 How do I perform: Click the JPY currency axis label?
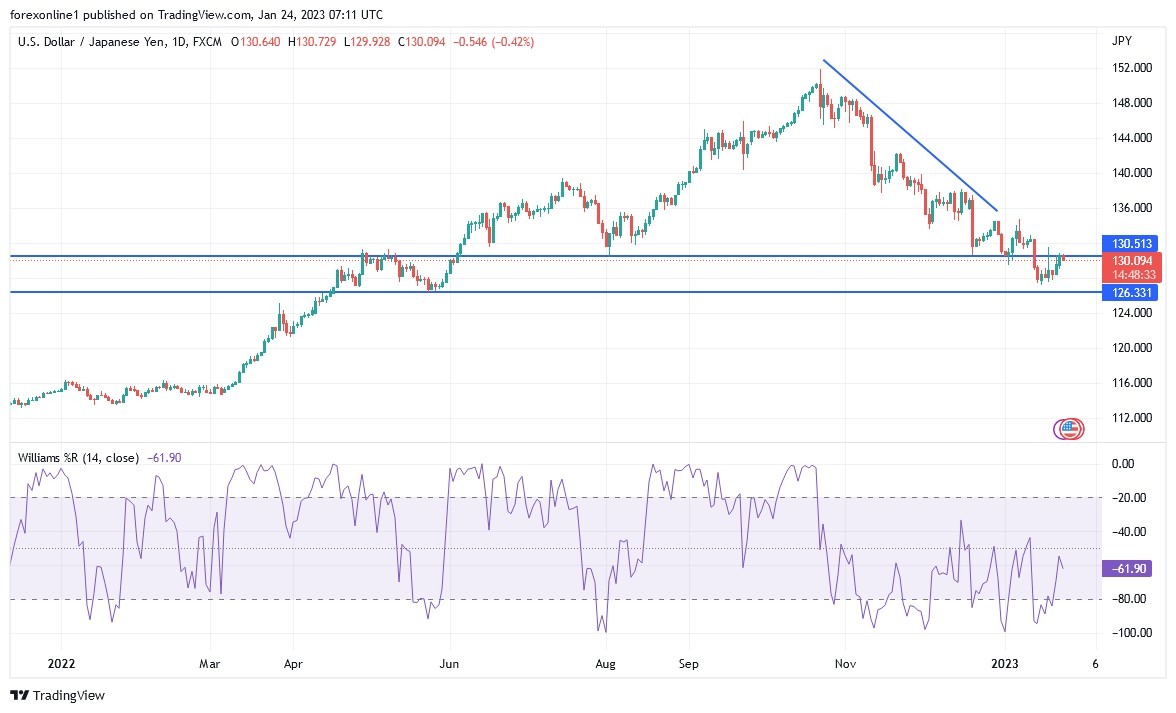(x=1122, y=41)
